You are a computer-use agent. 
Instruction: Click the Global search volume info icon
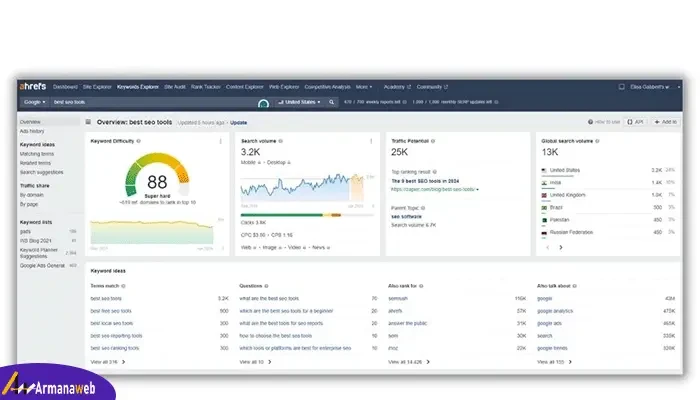coord(597,141)
